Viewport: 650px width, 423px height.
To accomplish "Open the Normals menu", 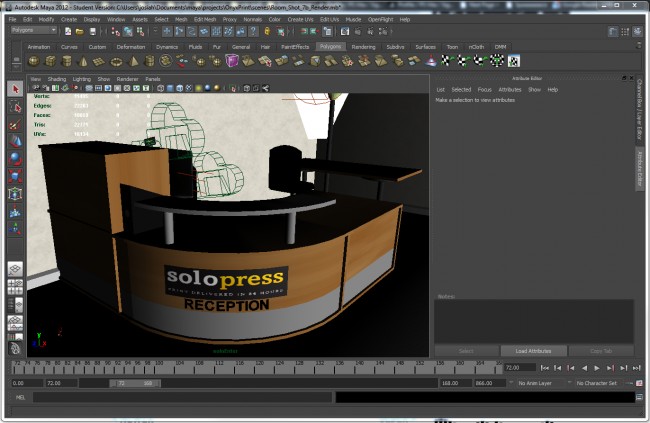I will [252, 19].
